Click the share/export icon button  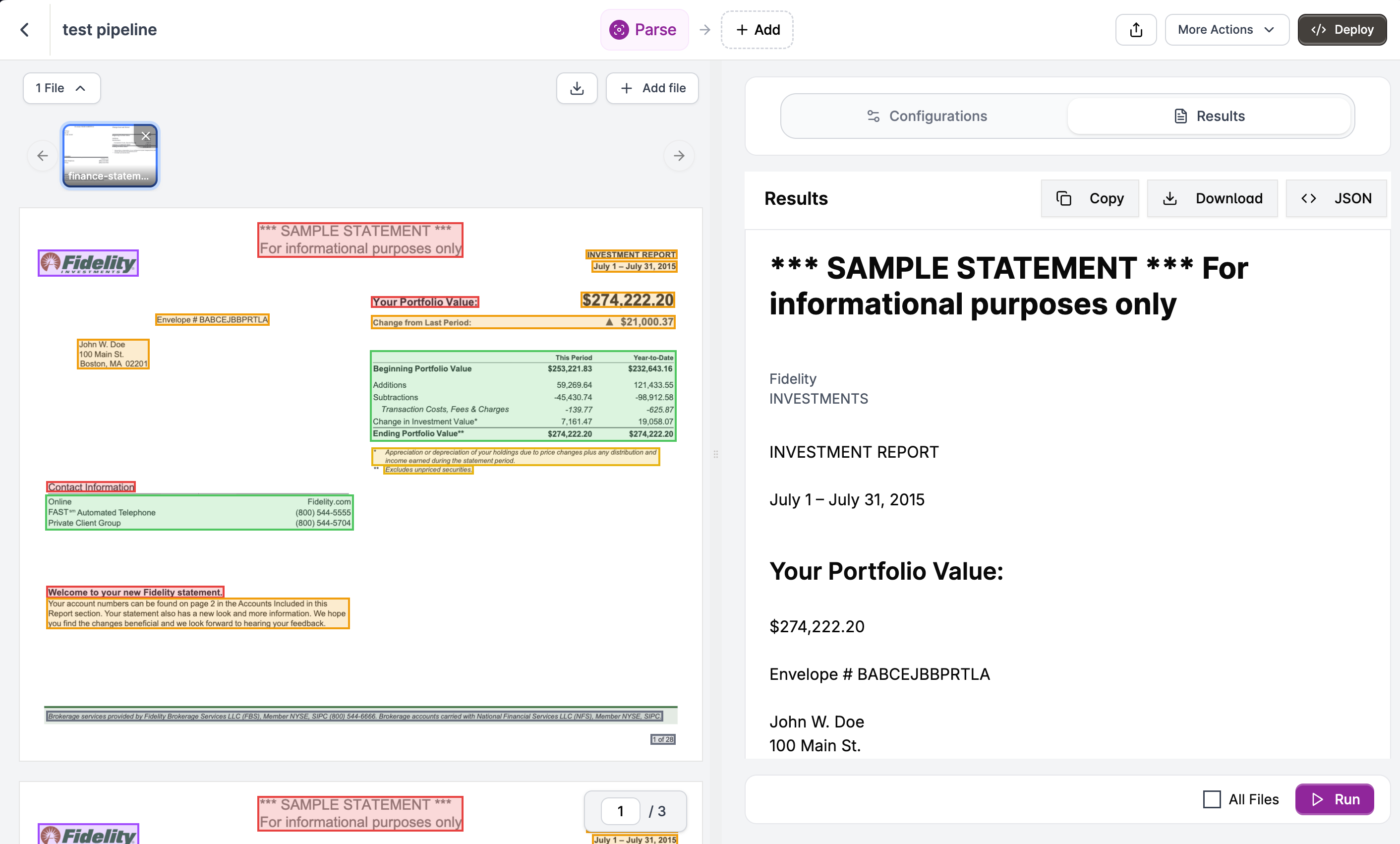click(1135, 30)
